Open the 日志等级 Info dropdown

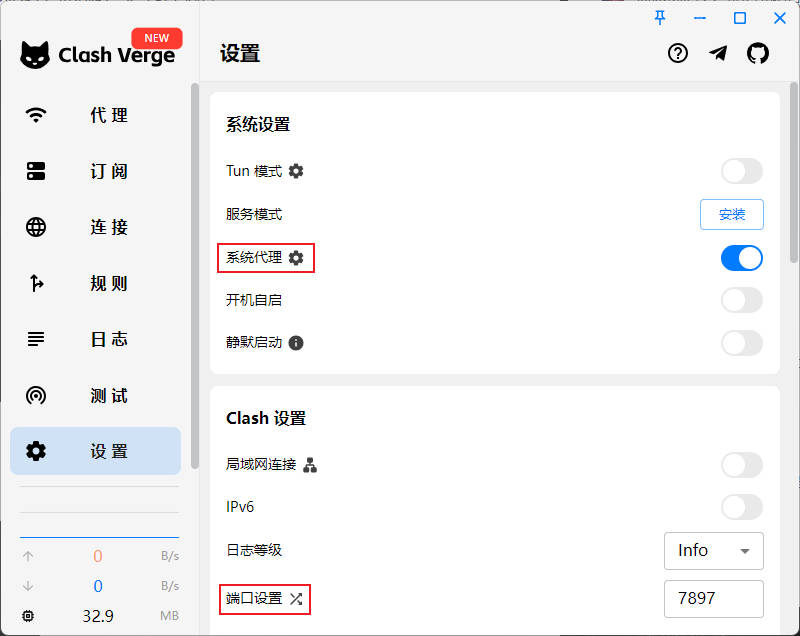click(x=714, y=551)
